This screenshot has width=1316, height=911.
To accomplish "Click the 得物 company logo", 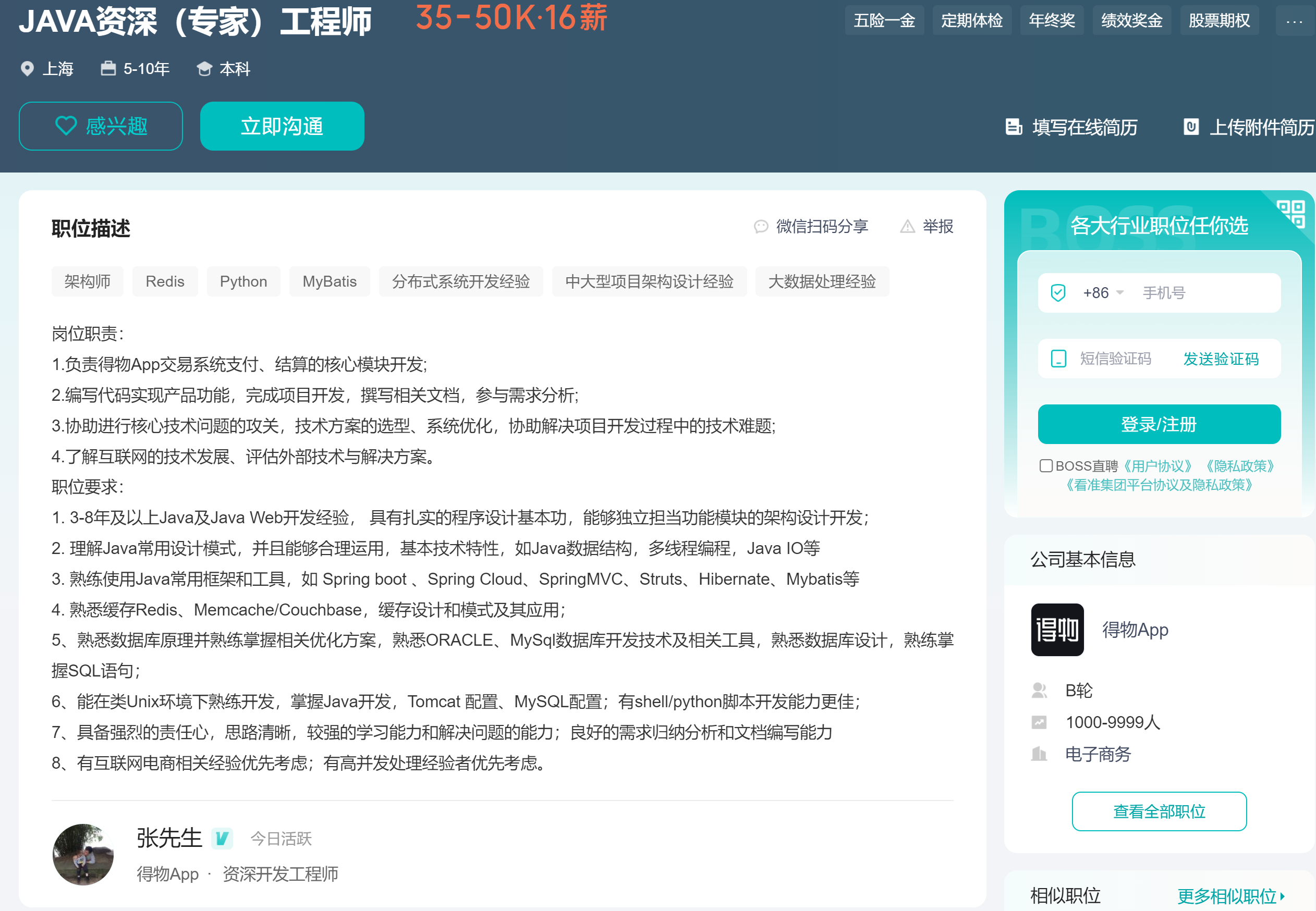I will pos(1057,630).
